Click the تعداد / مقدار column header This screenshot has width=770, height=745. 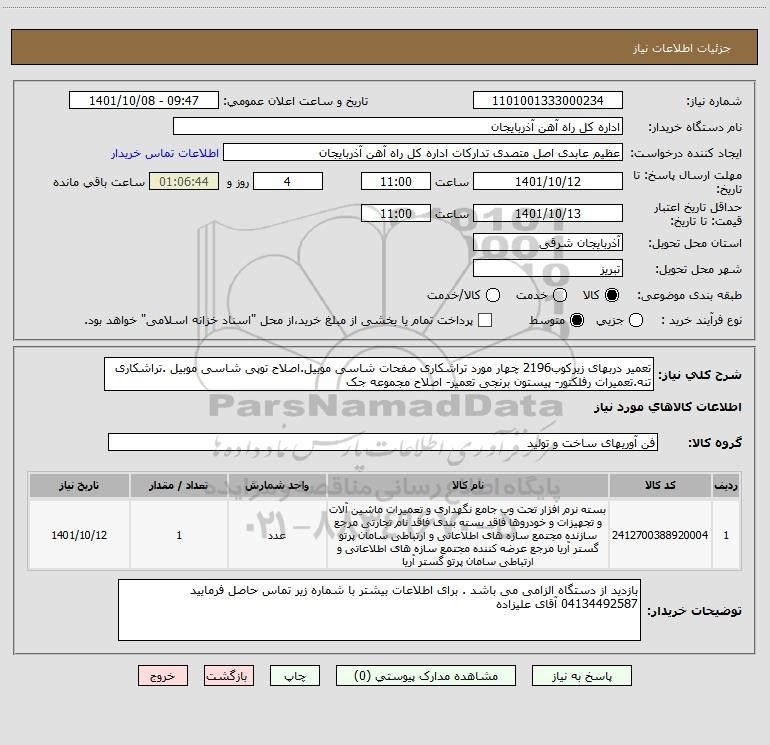(179, 486)
